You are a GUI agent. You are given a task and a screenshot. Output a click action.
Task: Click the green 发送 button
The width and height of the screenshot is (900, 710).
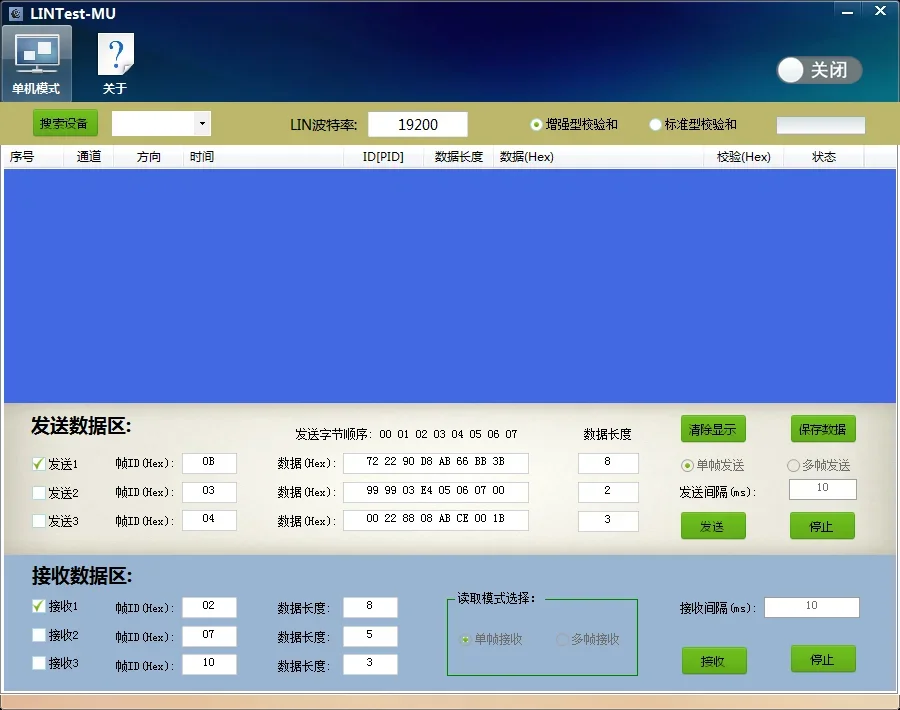tap(713, 526)
